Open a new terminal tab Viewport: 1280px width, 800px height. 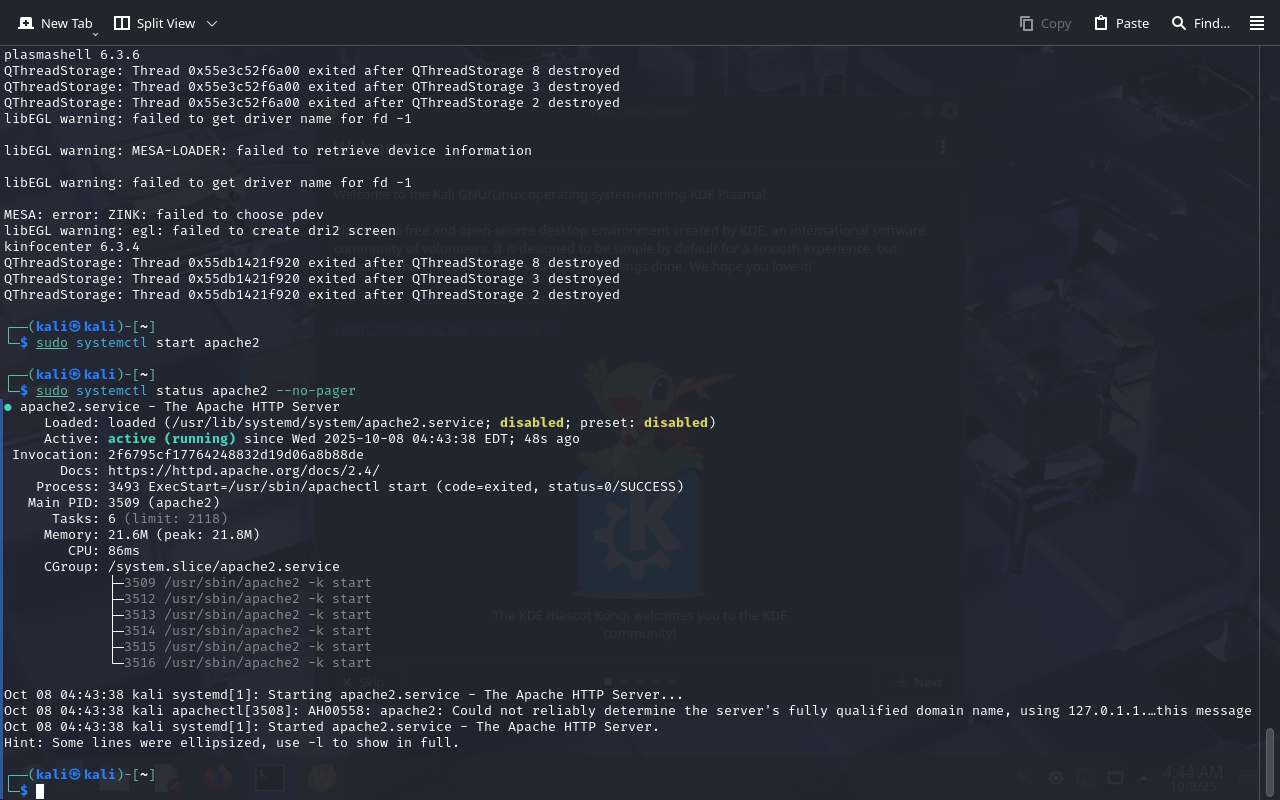pyautogui.click(x=55, y=23)
